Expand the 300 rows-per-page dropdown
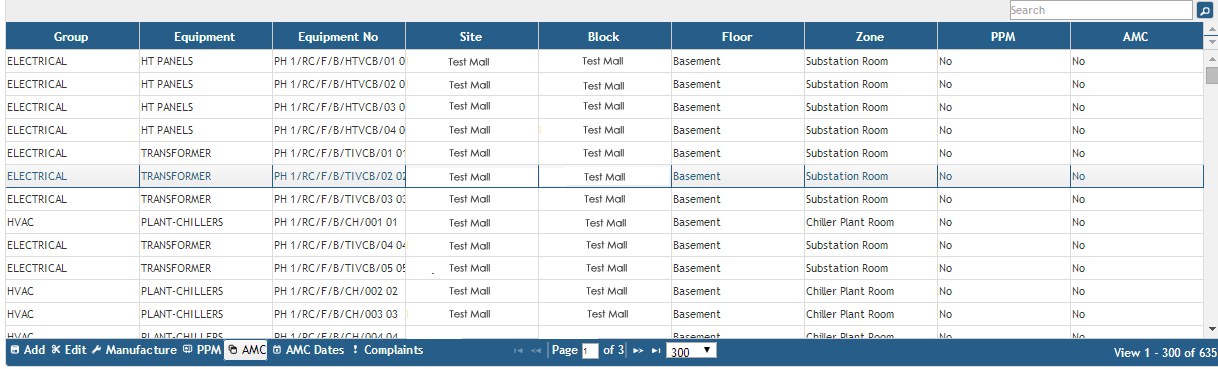 click(x=691, y=351)
